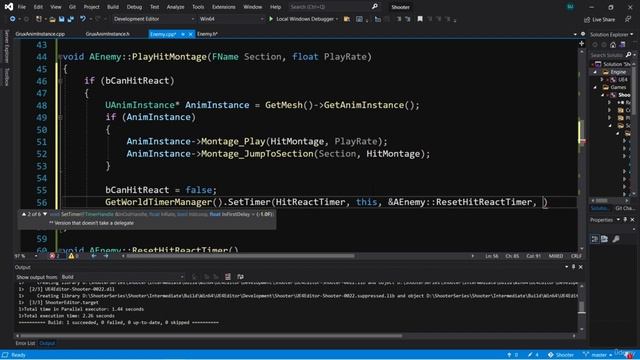Expand the UE4 project node
The width and height of the screenshot is (640, 360).
pyautogui.click(x=602, y=80)
